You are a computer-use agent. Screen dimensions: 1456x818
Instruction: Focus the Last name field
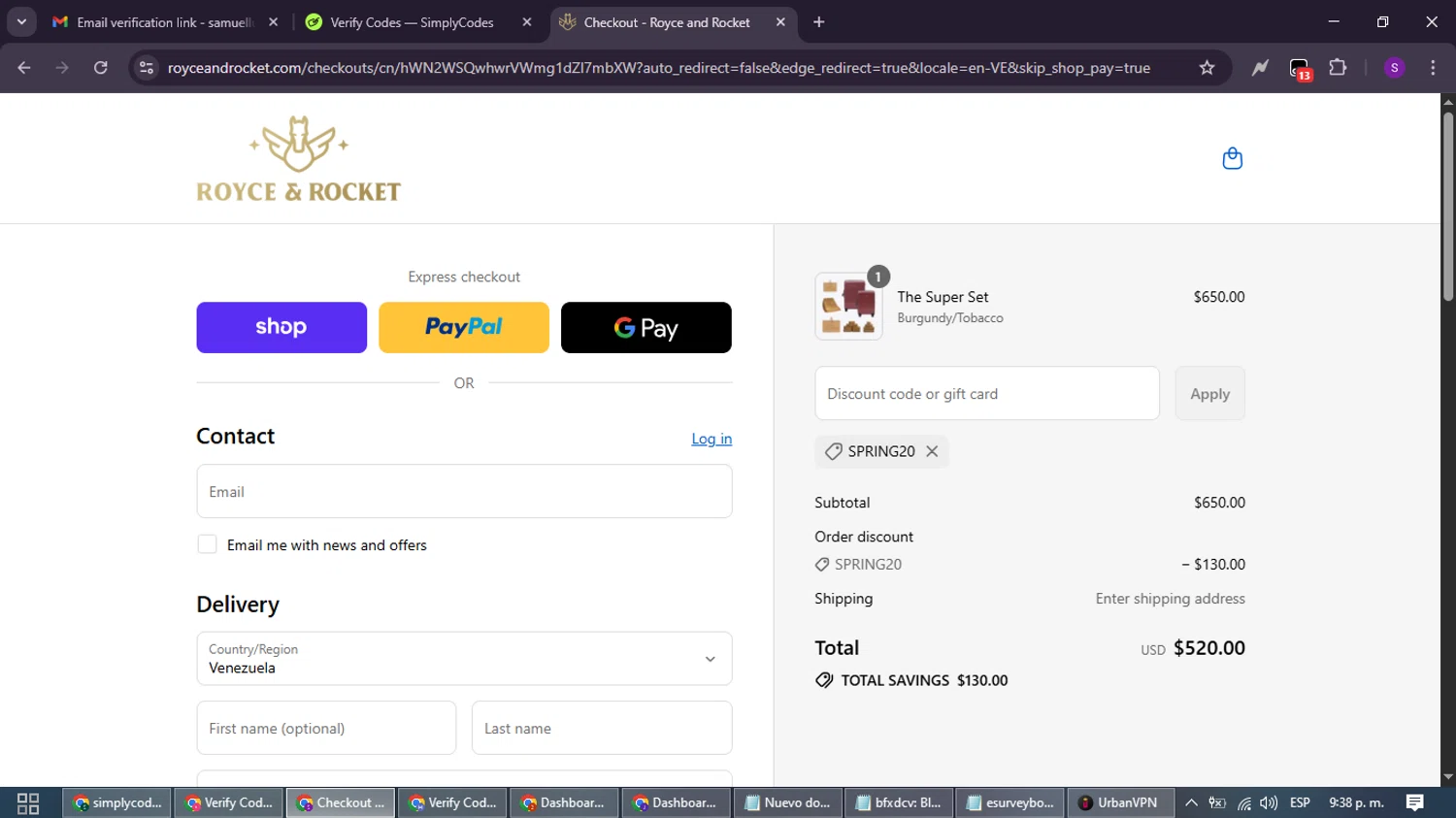(602, 728)
